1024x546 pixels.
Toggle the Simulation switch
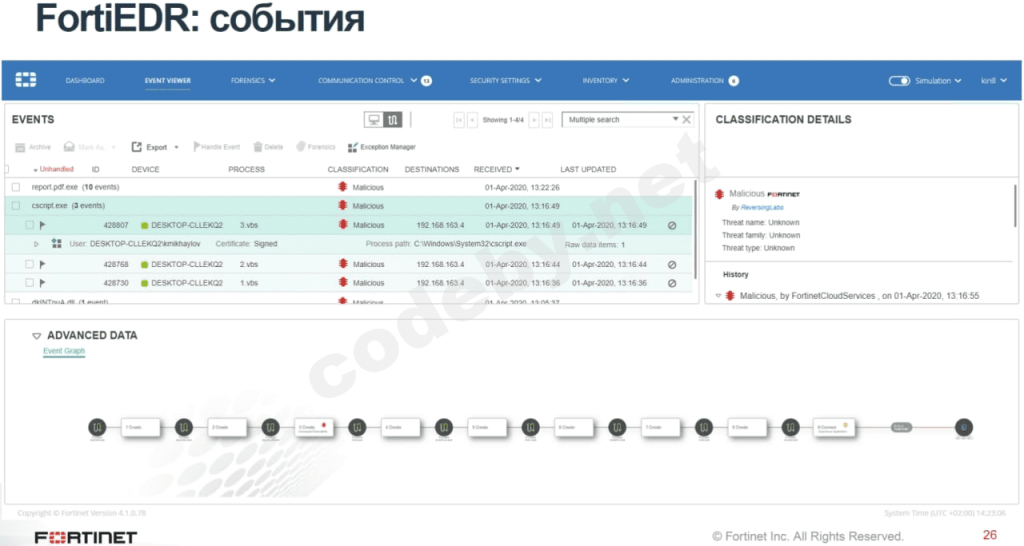coord(899,81)
